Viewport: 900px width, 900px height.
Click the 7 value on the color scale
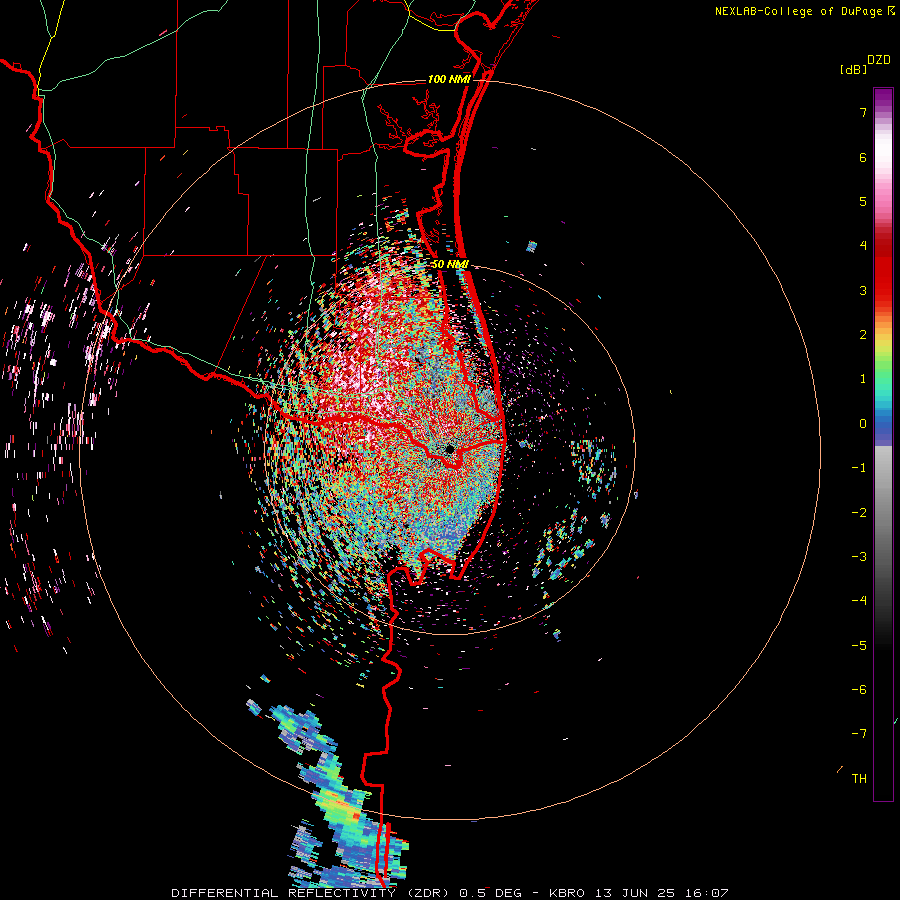(x=863, y=112)
